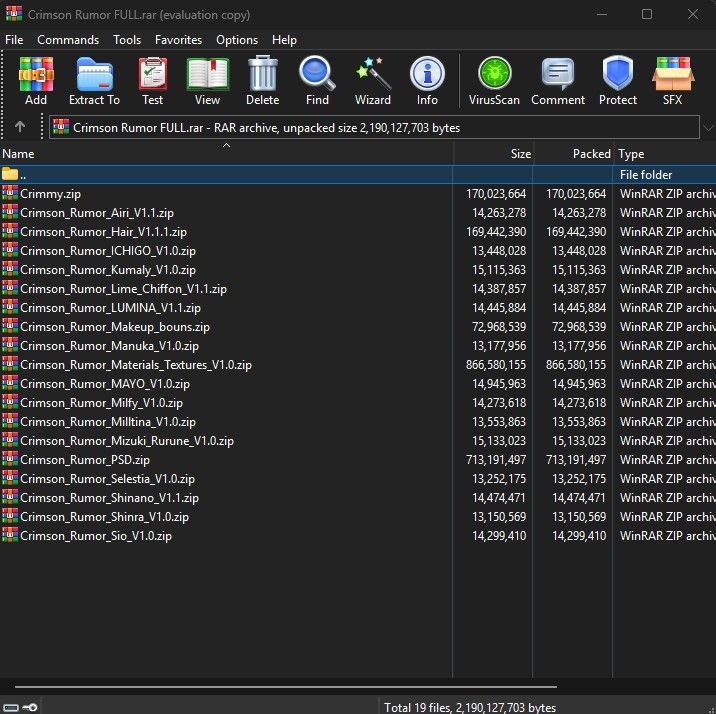716x714 pixels.
Task: Open the Find magnifier tool
Action: [x=317, y=81]
